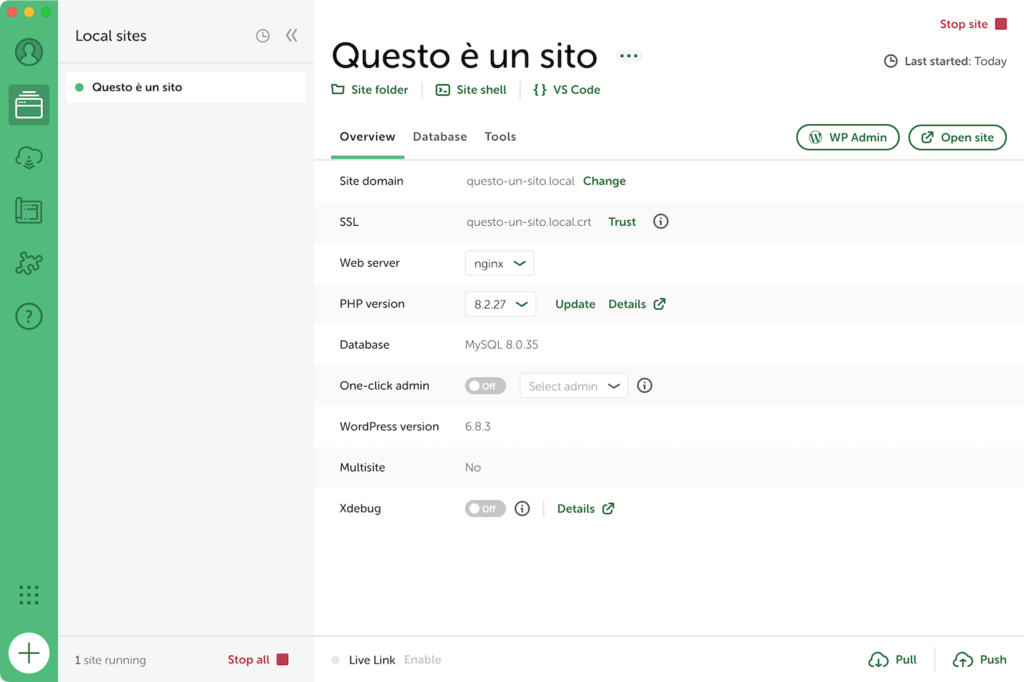This screenshot has width=1024, height=682.
Task: Open the PHP version 8.2.27 dropdown
Action: pos(500,304)
